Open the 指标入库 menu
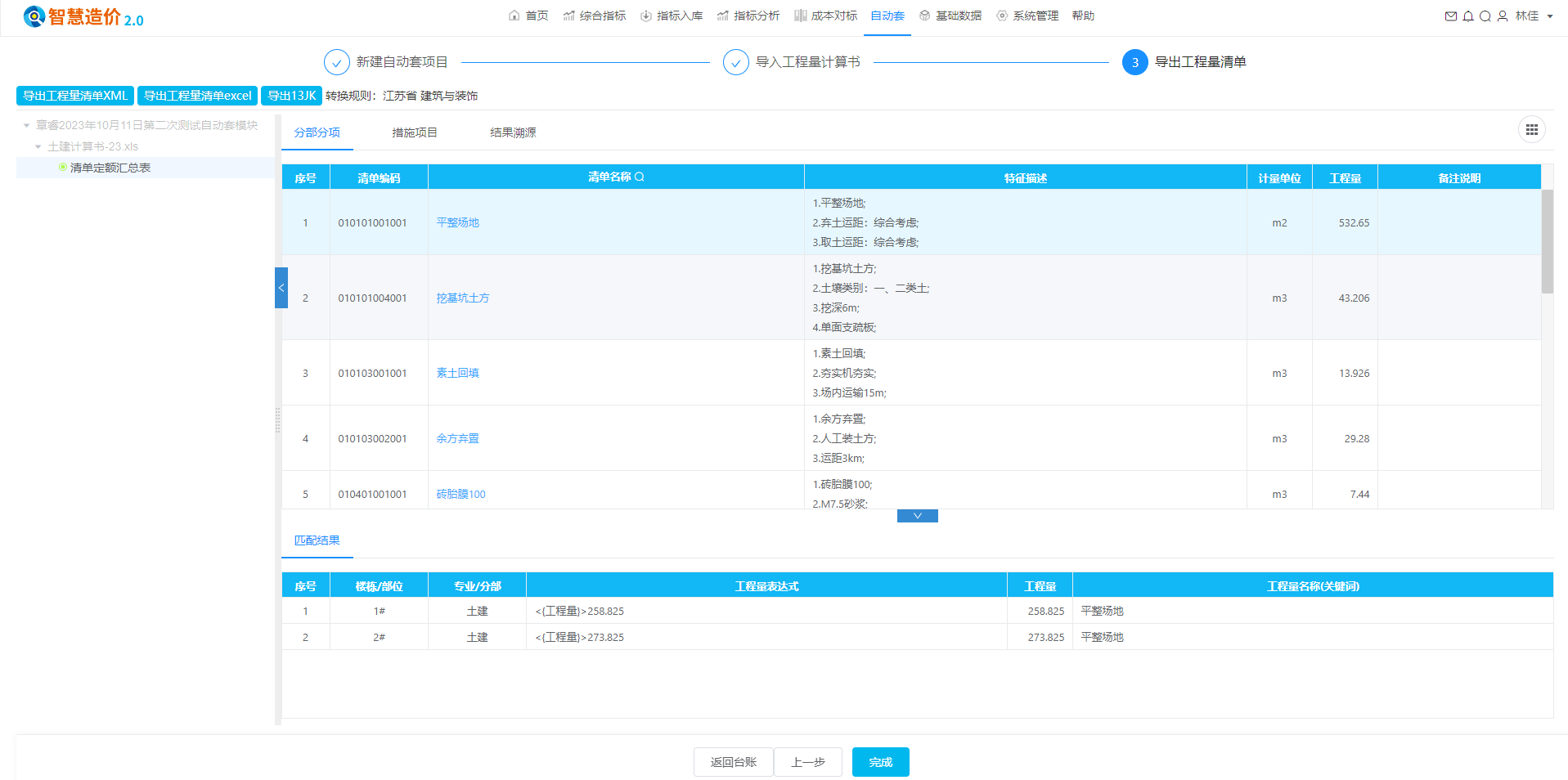Viewport: 1568px width, 780px height. [x=680, y=16]
